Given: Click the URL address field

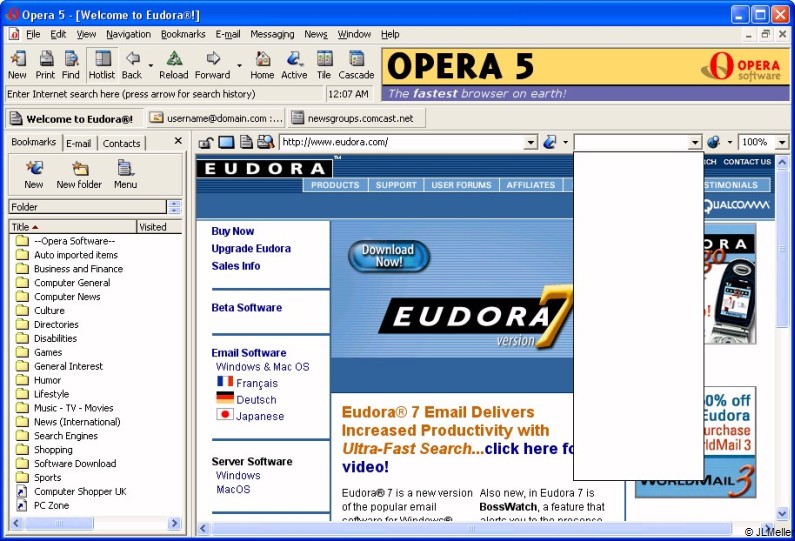Looking at the screenshot, I should pos(403,142).
